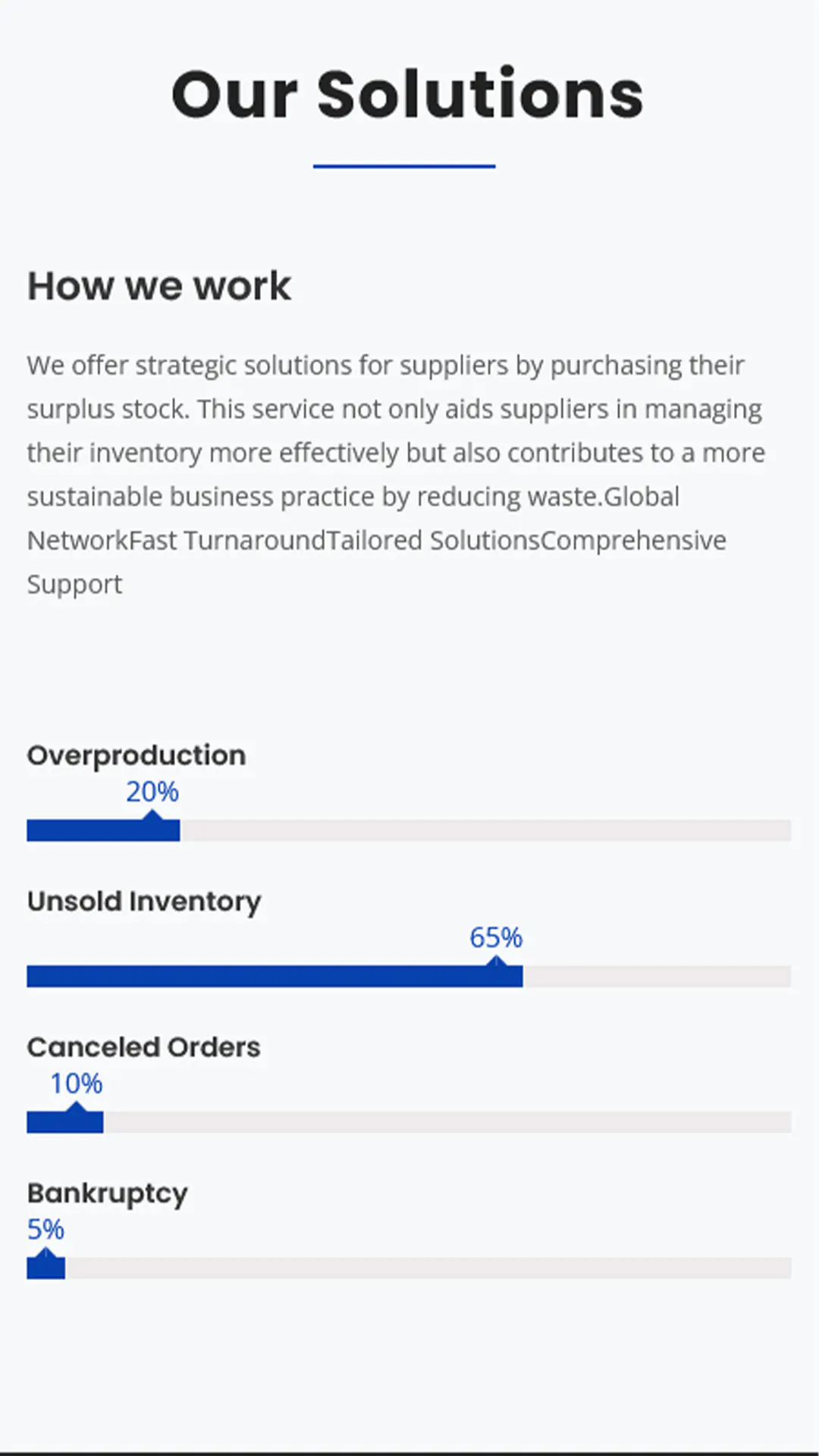The image size is (819, 1456).
Task: Click the empty track of Overproduction bar
Action: [x=485, y=831]
